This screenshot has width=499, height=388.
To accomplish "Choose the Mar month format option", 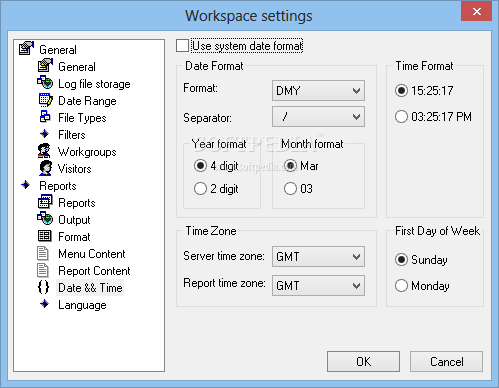I will point(290,166).
